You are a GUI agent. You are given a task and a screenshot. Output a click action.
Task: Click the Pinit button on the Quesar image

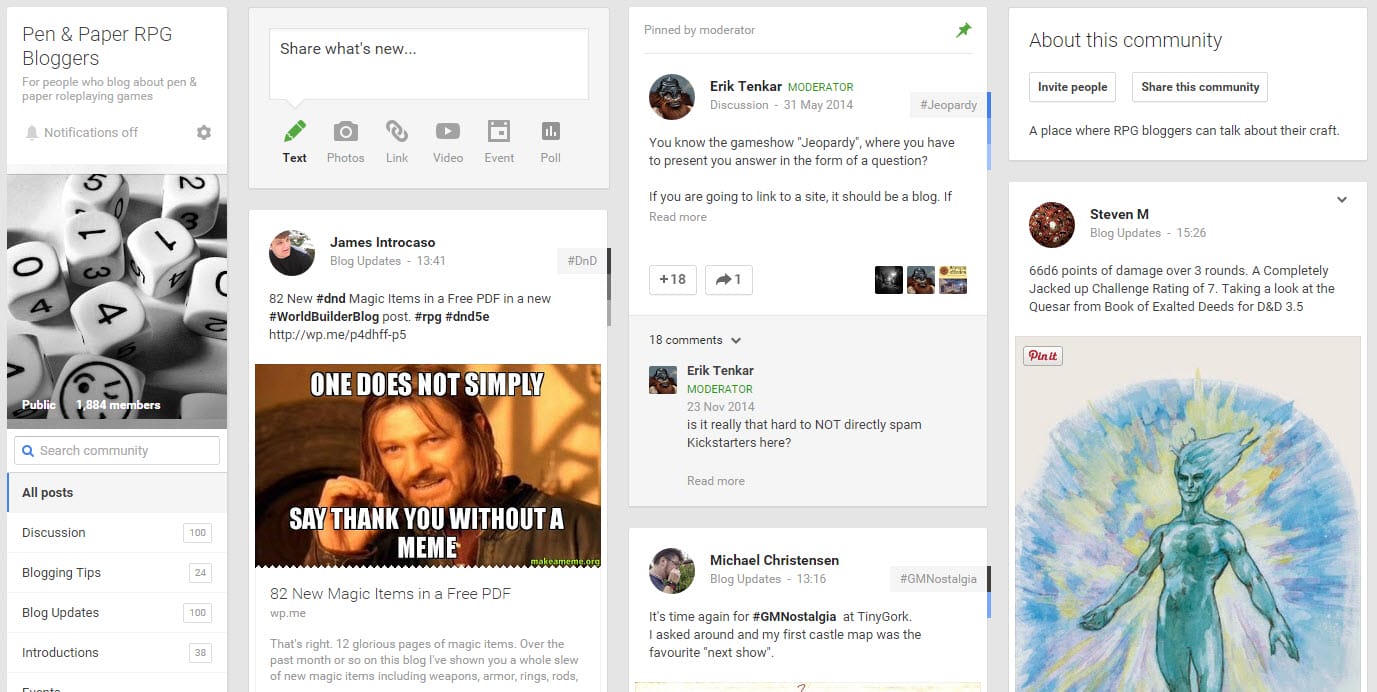(1042, 356)
